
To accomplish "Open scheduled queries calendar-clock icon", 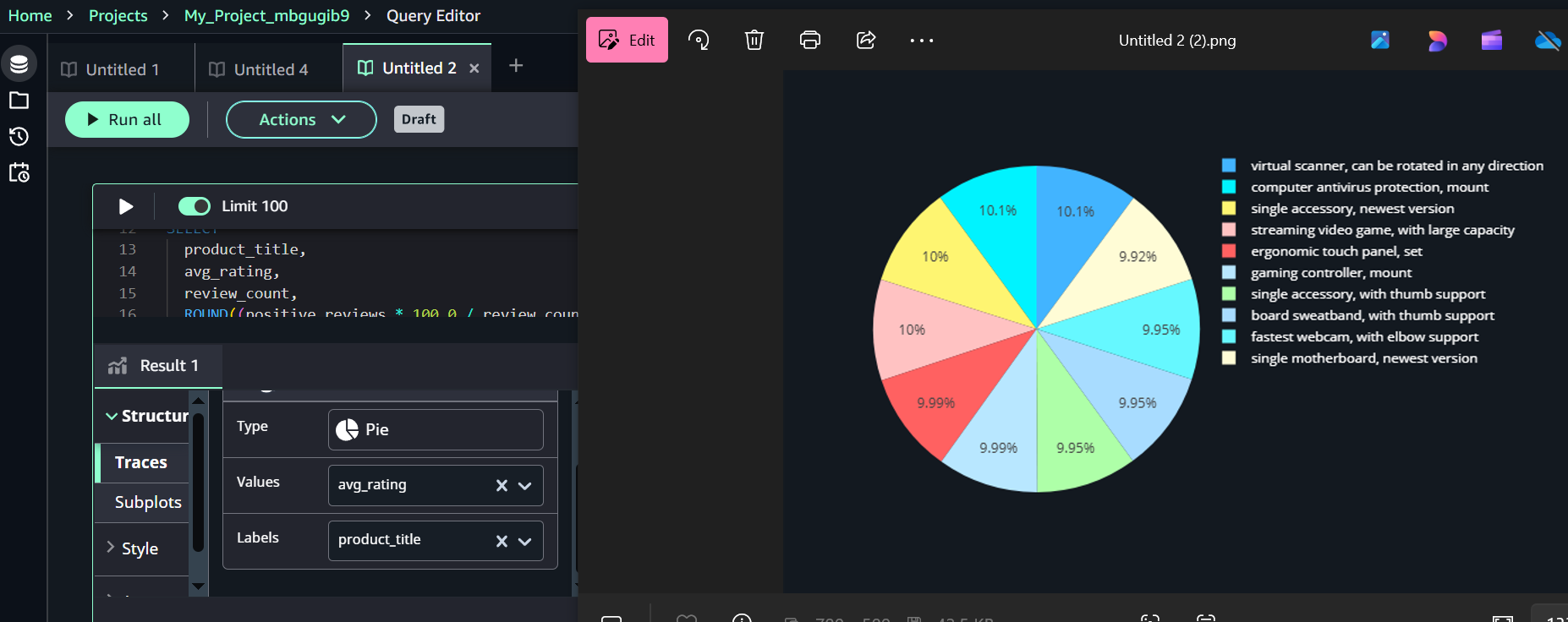I will click(x=19, y=173).
